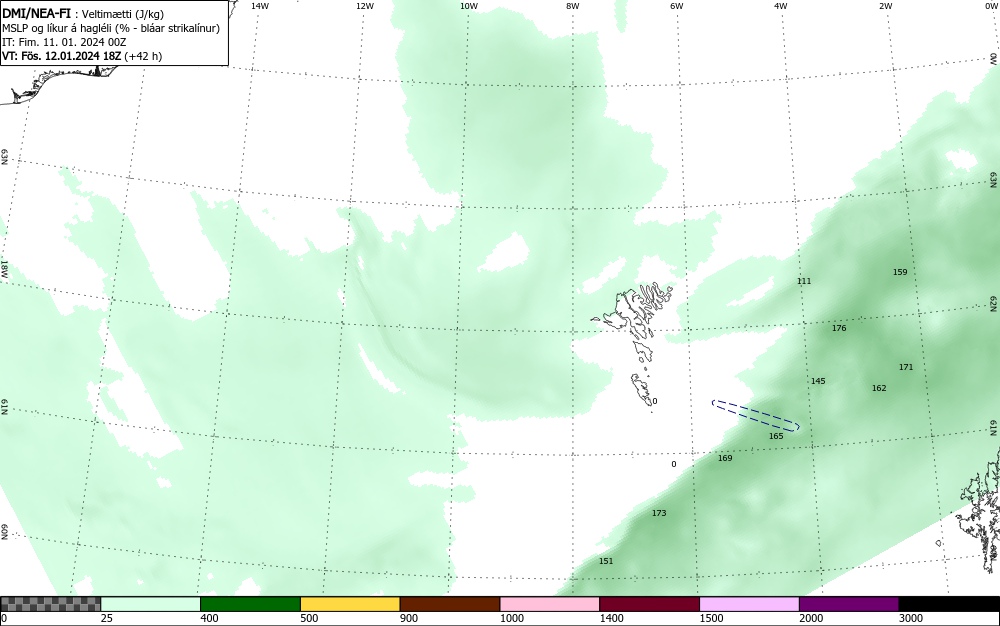Click the CAPE value 171 on the map

coord(906,367)
